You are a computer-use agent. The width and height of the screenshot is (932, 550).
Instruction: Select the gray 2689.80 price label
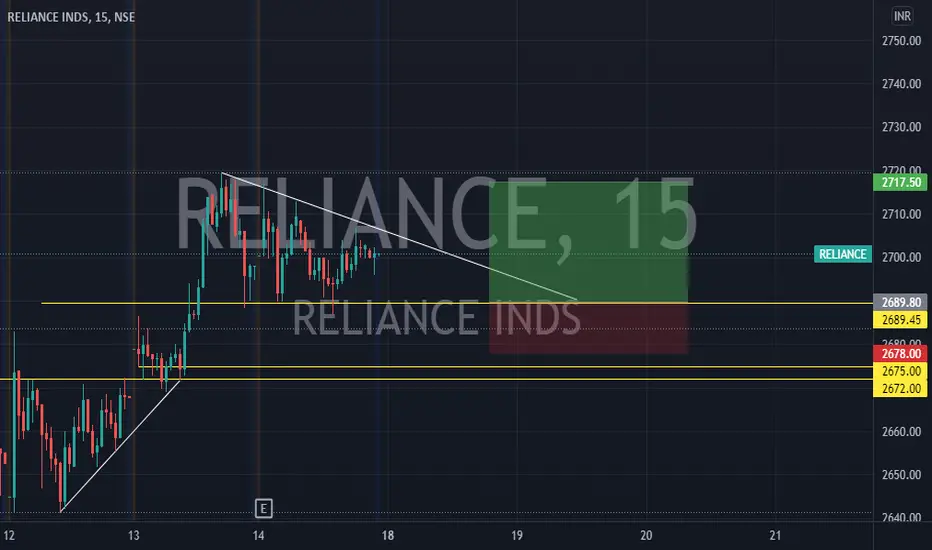[900, 302]
